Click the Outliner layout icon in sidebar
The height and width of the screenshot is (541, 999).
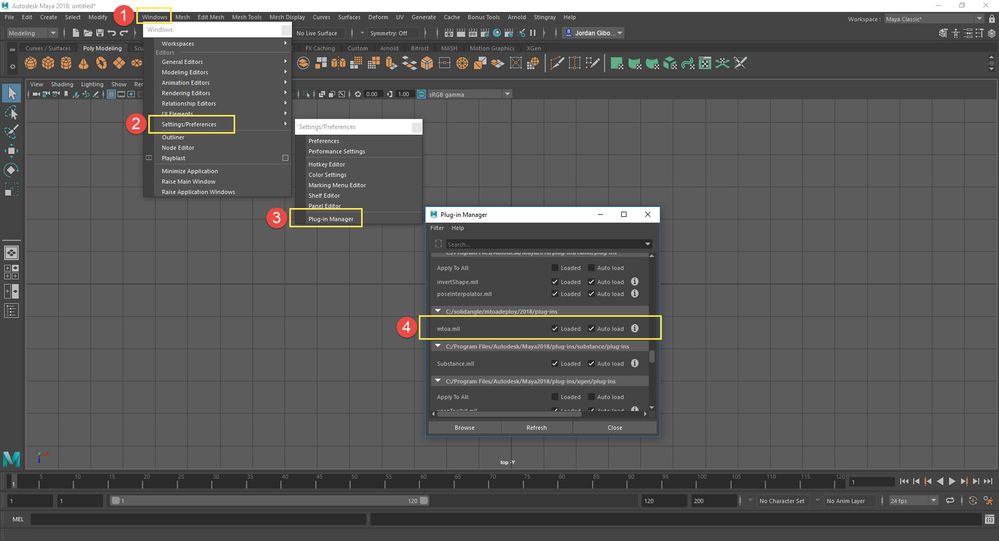(11, 311)
